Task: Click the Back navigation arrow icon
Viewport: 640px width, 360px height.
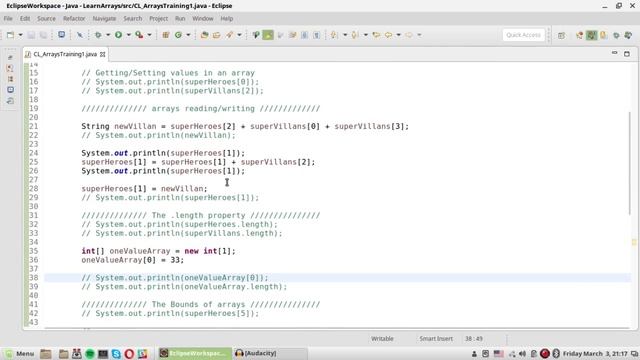Action: click(x=389, y=35)
